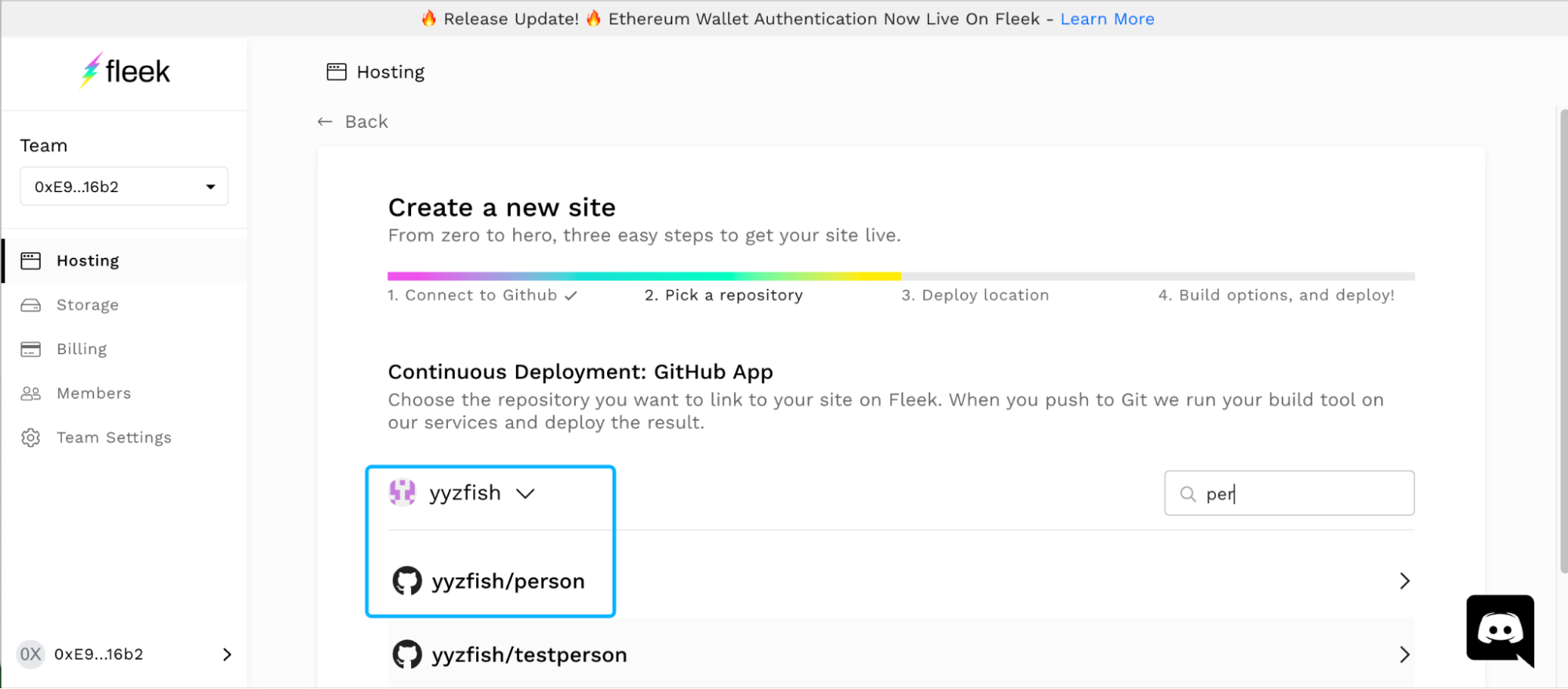Click the 0X wallet avatar badge
The height and width of the screenshot is (689, 1568).
pos(31,655)
